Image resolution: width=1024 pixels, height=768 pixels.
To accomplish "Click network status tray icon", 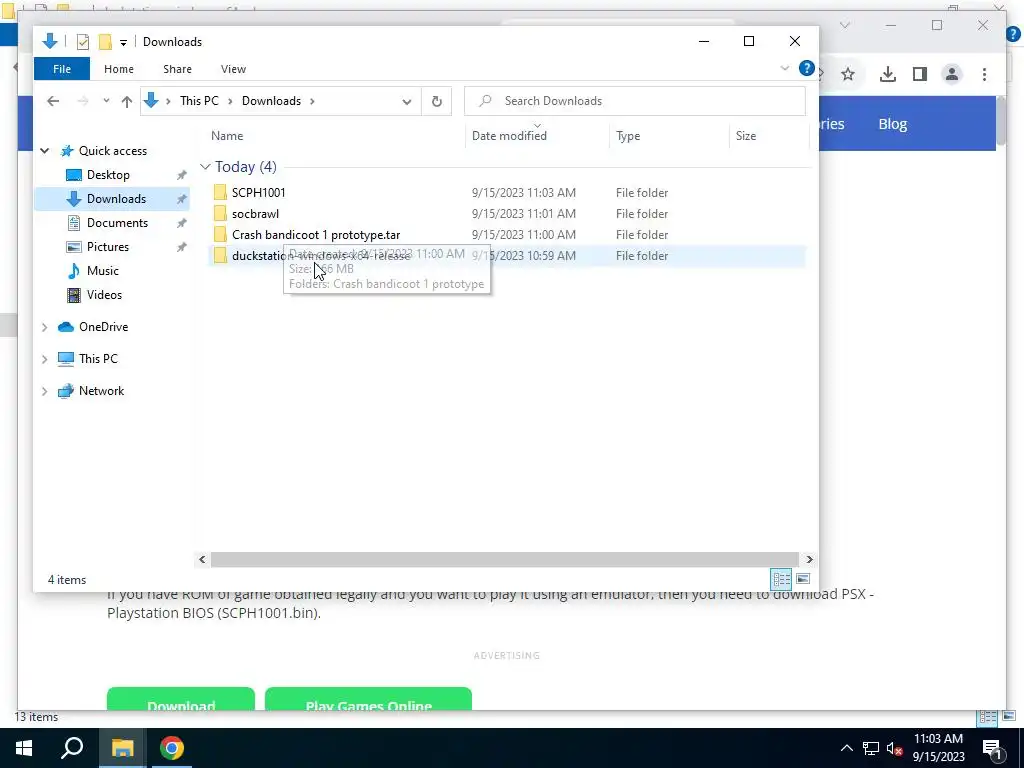I will pos(871,748).
